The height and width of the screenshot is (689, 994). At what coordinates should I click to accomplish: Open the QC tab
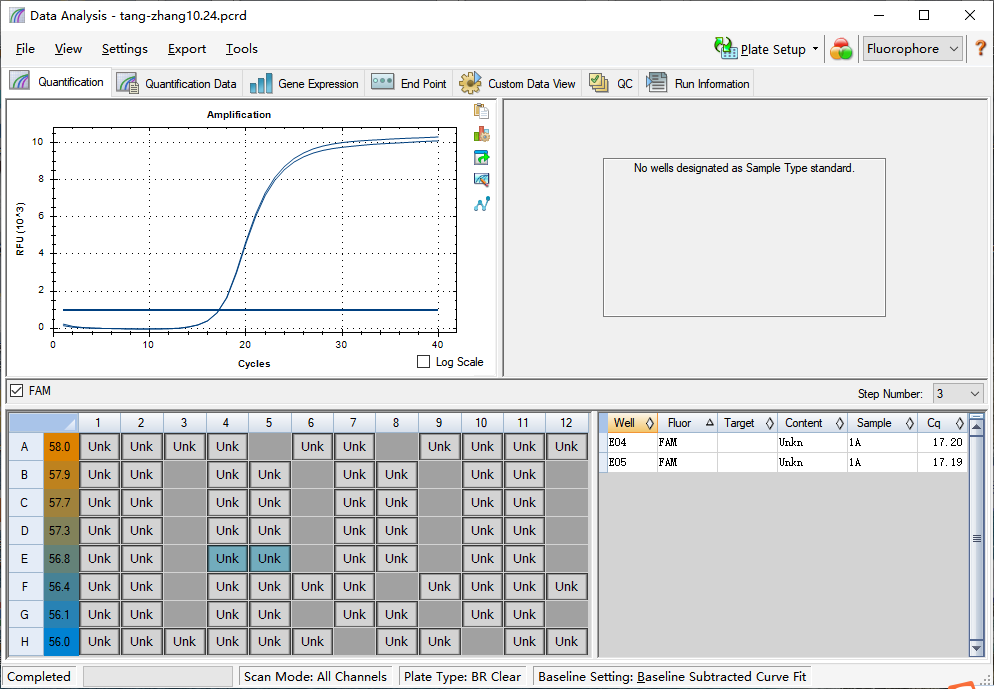point(610,83)
